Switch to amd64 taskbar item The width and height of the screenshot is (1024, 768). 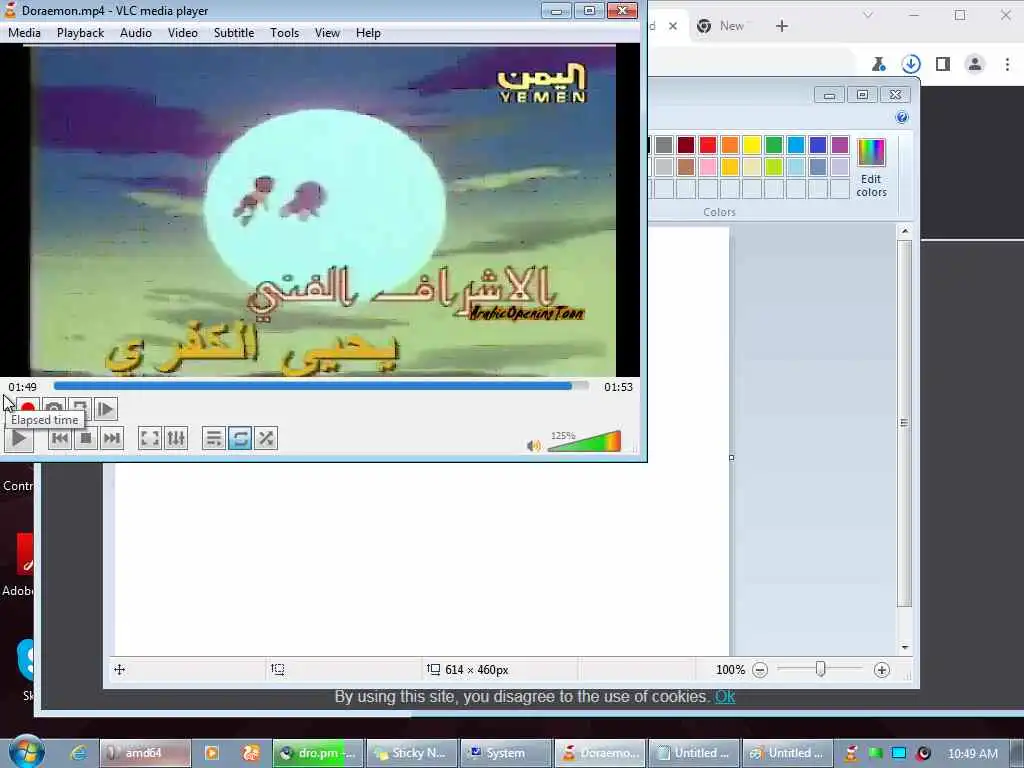[145, 753]
